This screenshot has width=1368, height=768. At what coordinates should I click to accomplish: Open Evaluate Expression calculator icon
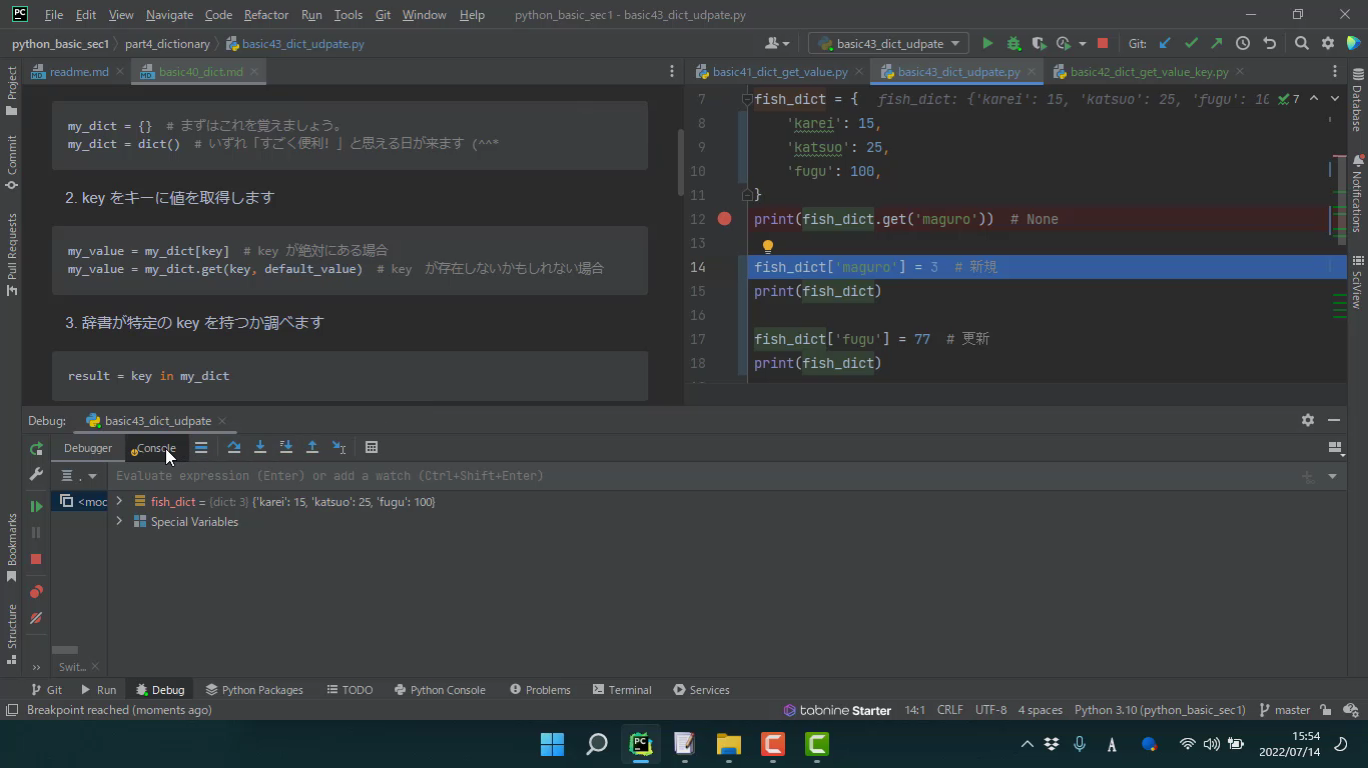[371, 447]
